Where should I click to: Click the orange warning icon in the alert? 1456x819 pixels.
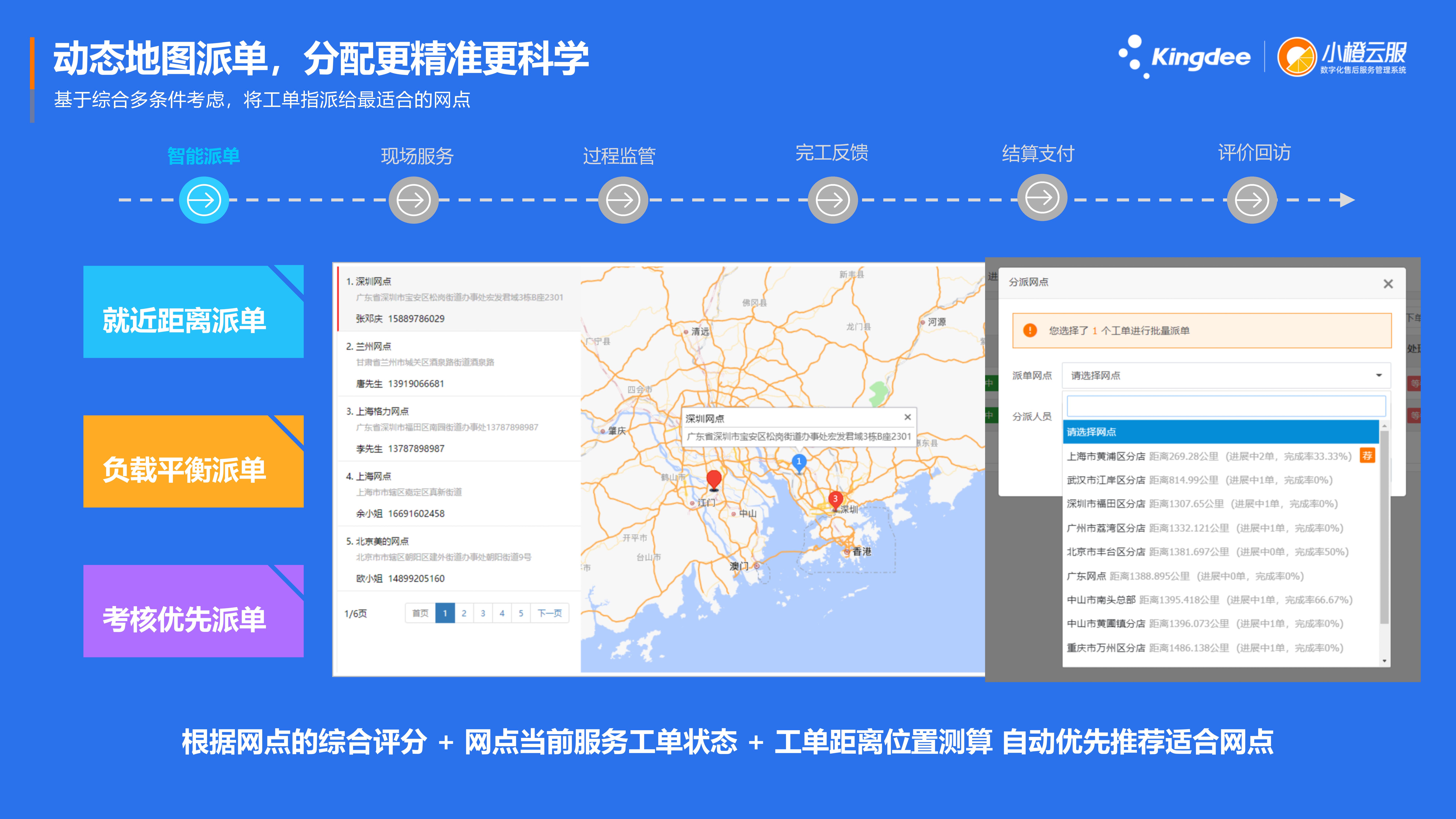[x=1030, y=331]
